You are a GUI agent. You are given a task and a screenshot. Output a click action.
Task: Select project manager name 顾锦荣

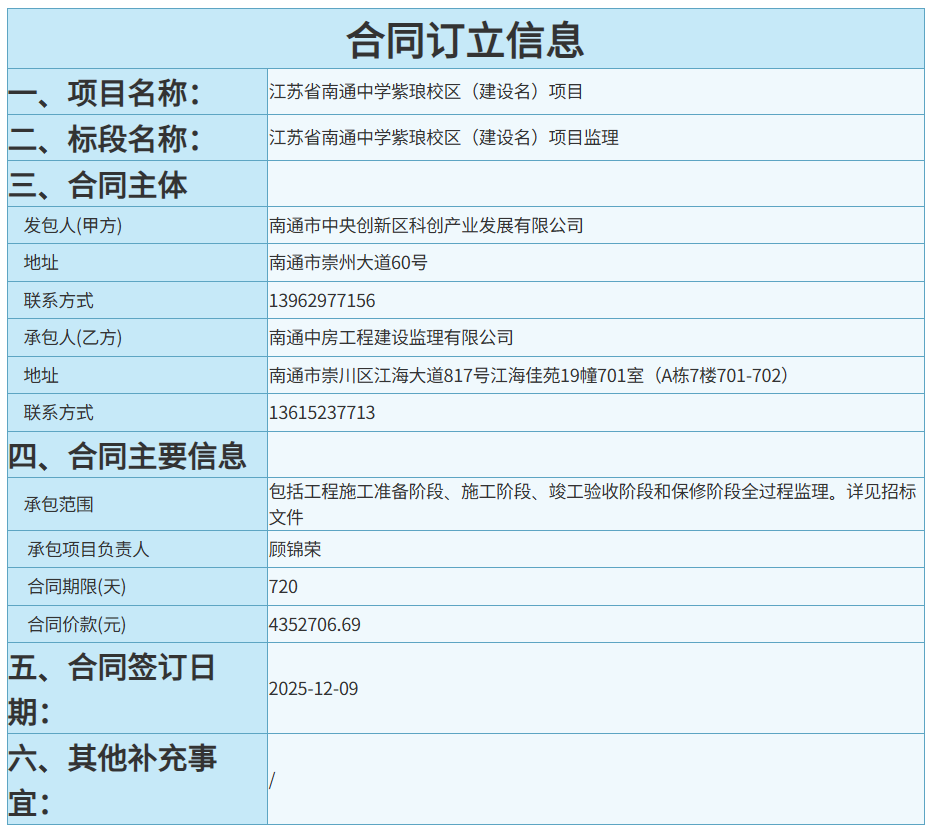click(295, 550)
